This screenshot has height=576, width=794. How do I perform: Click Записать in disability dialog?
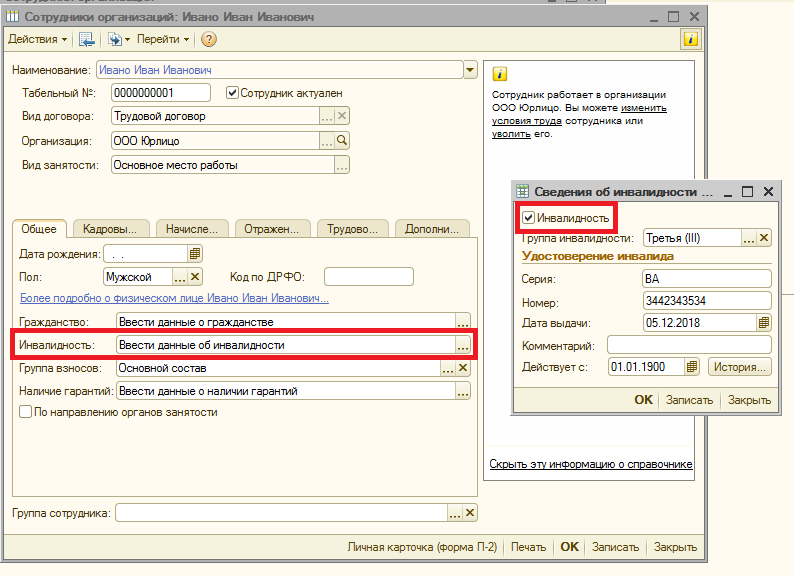(689, 400)
